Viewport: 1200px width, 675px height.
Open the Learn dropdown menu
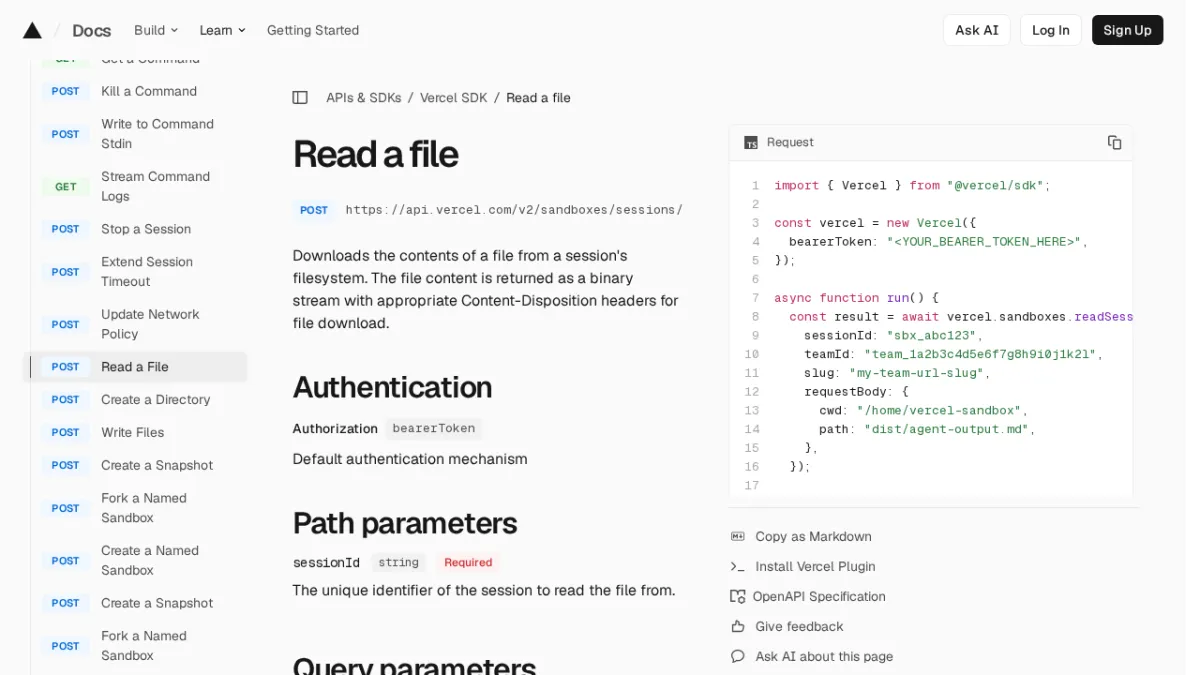coord(222,30)
